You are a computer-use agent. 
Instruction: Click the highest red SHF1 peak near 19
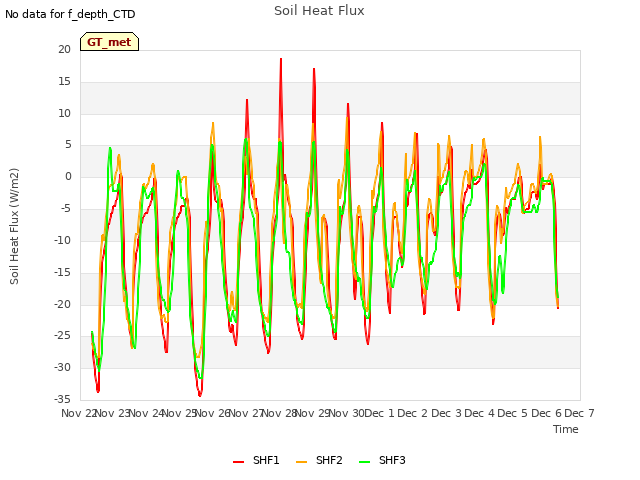[281, 59]
